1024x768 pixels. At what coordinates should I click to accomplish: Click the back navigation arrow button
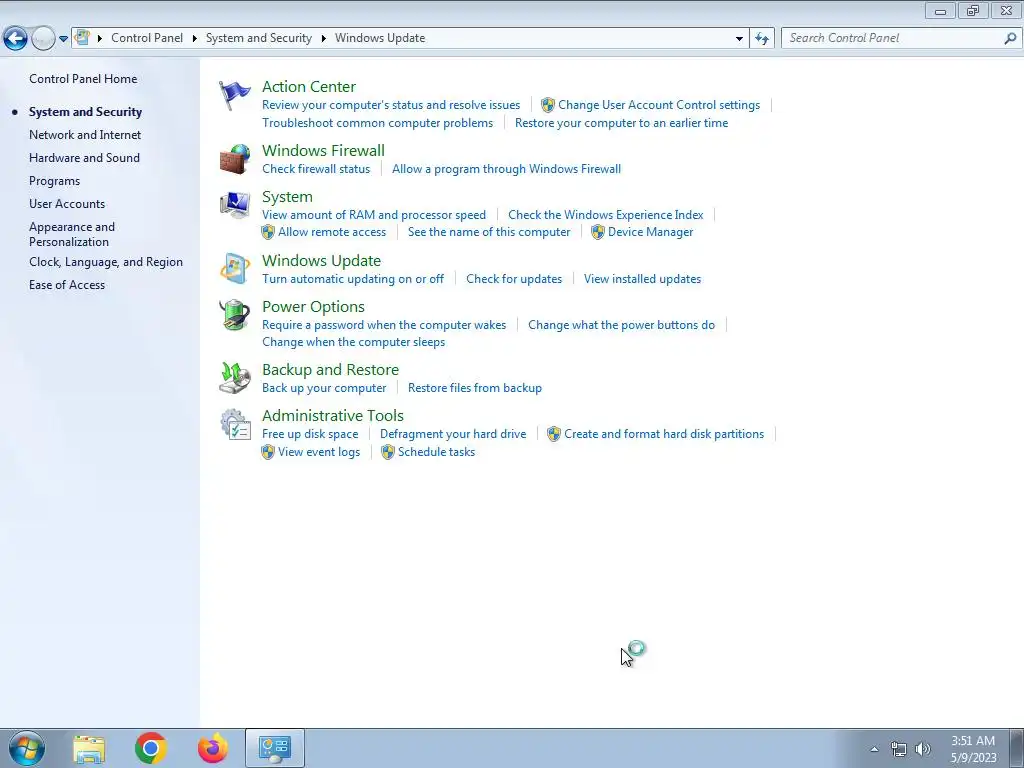16,39
